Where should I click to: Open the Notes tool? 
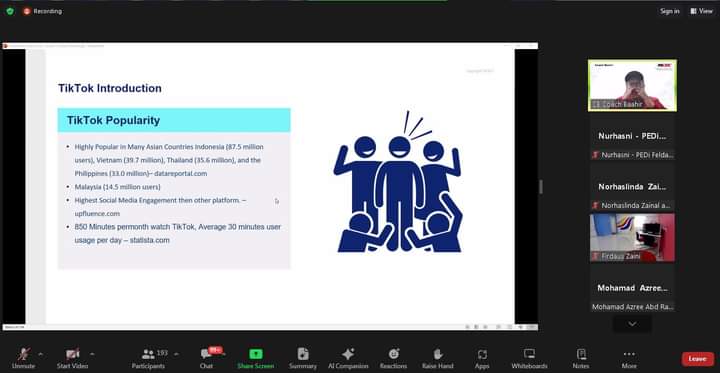click(x=581, y=359)
